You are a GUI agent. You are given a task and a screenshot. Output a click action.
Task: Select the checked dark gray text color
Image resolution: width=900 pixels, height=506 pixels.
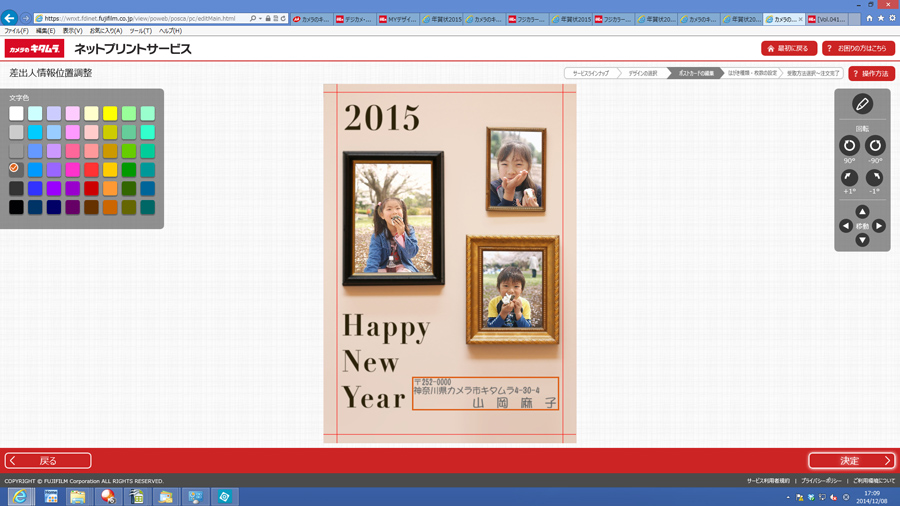pyautogui.click(x=16, y=170)
